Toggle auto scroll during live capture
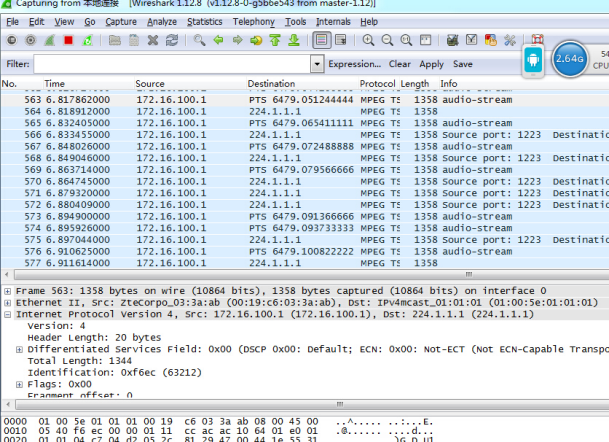This screenshot has height=442, width=609. 341,40
